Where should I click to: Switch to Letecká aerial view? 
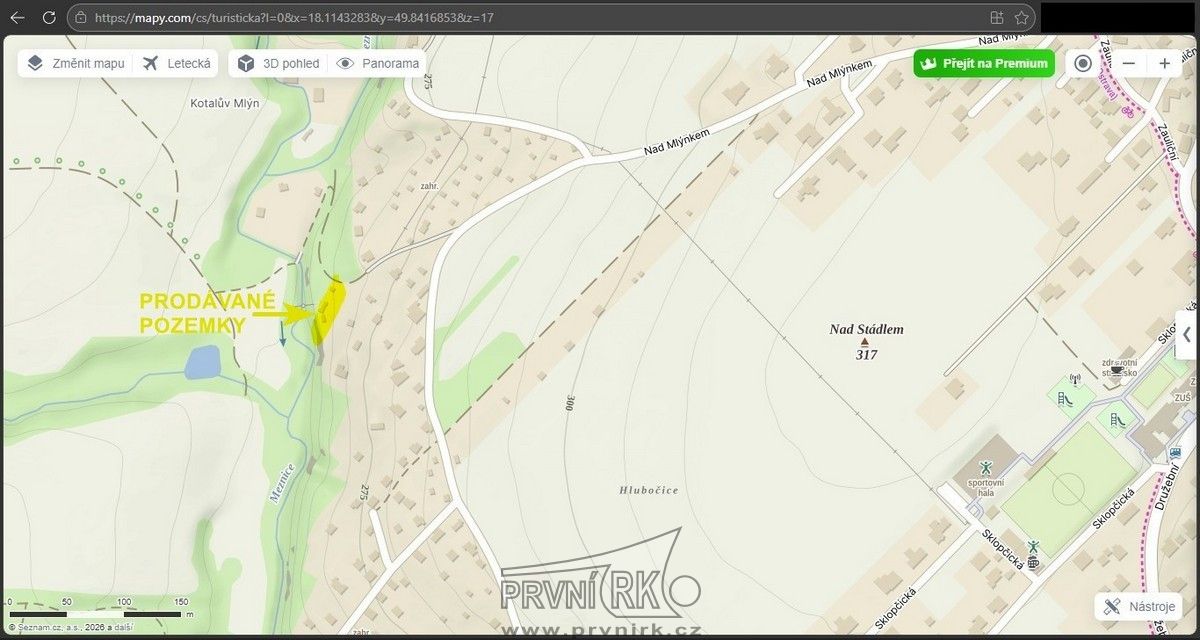(178, 63)
